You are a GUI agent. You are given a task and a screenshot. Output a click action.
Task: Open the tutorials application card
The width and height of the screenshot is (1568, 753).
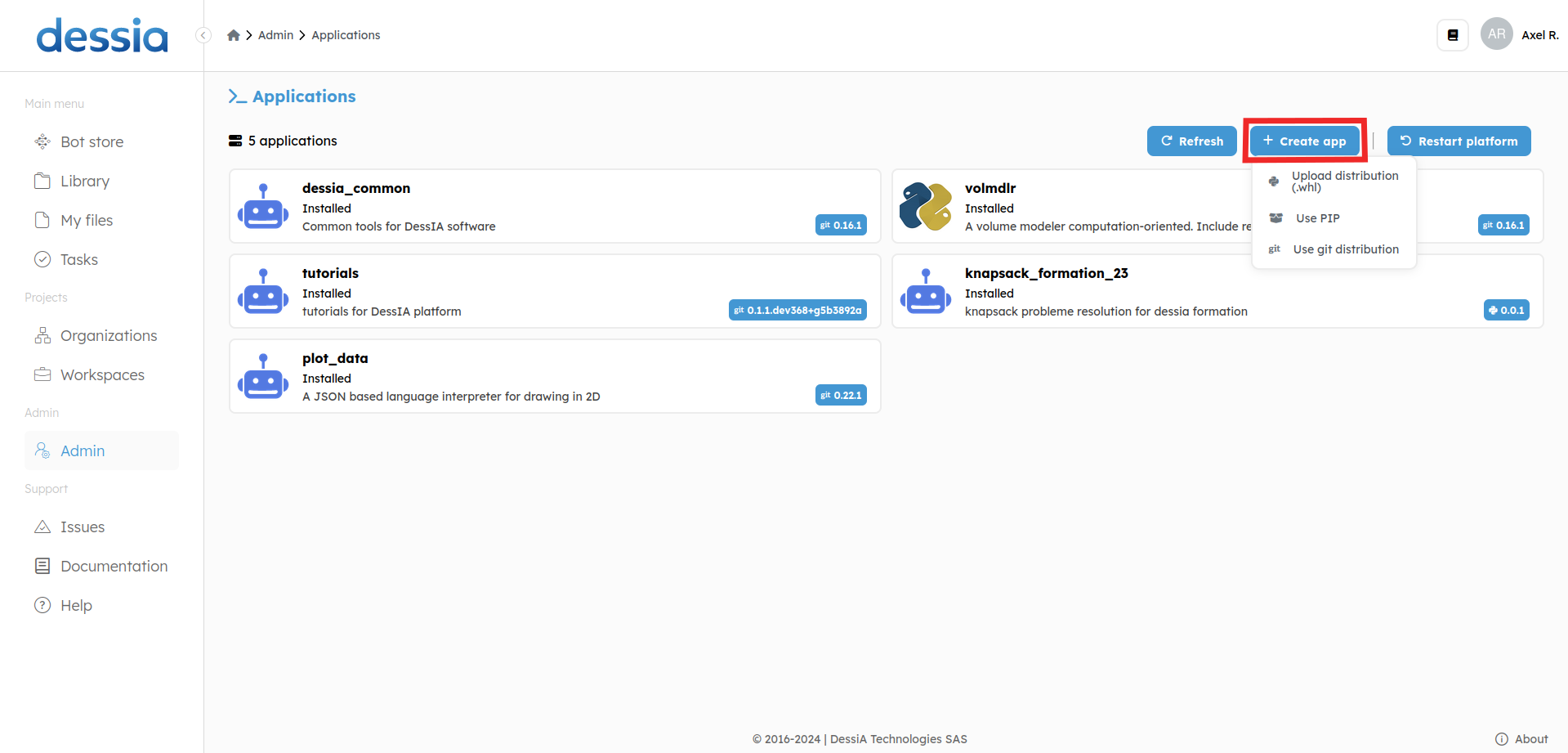555,291
